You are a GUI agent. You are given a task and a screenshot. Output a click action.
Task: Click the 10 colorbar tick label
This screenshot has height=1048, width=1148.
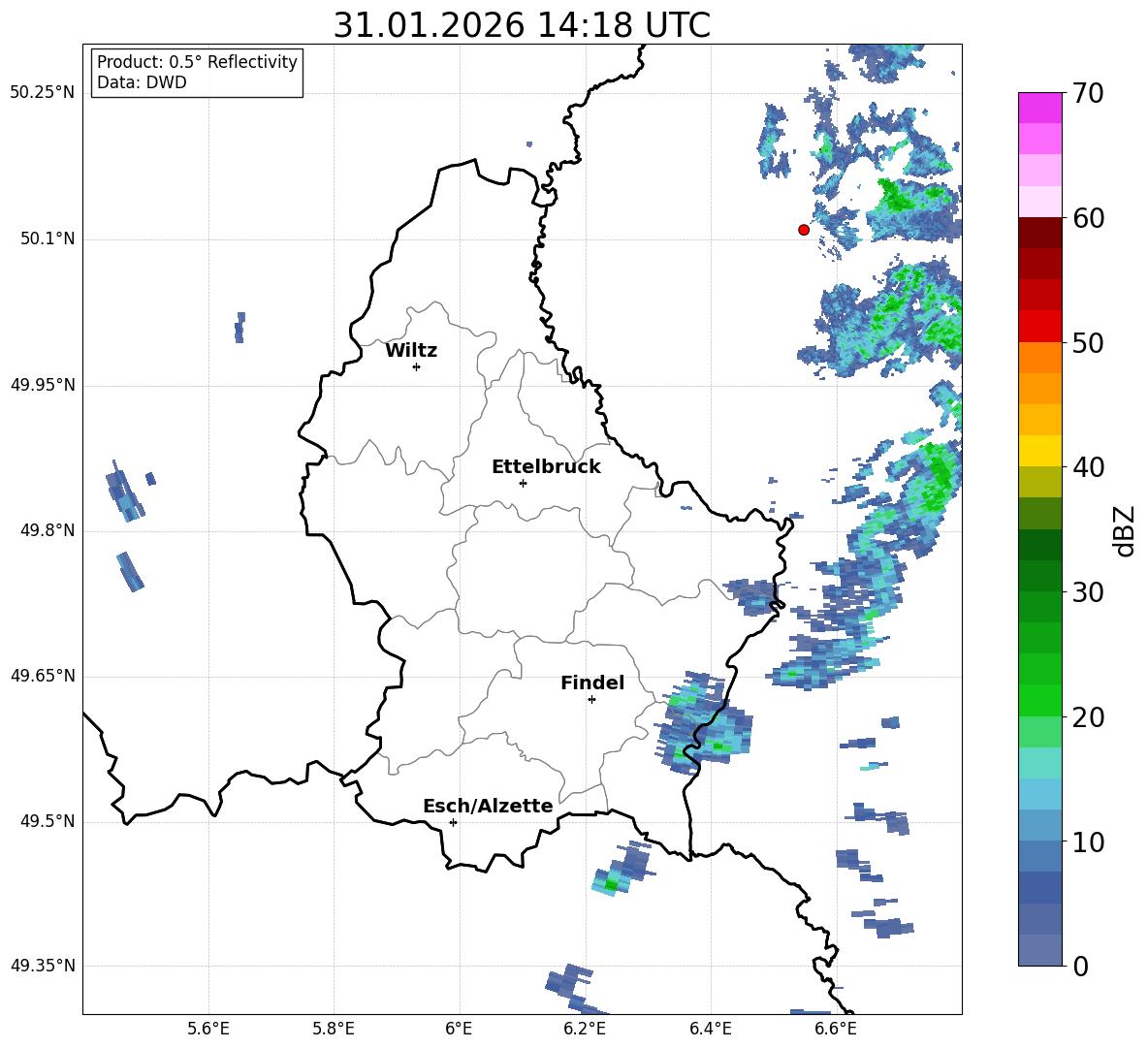1087,842
